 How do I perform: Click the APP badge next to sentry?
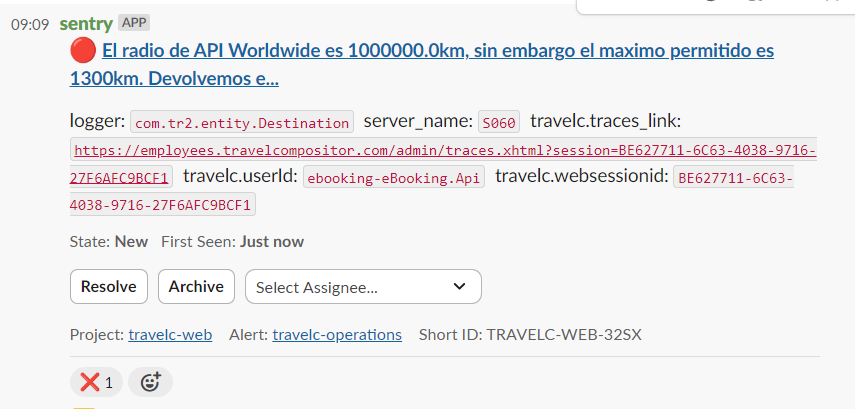point(133,22)
